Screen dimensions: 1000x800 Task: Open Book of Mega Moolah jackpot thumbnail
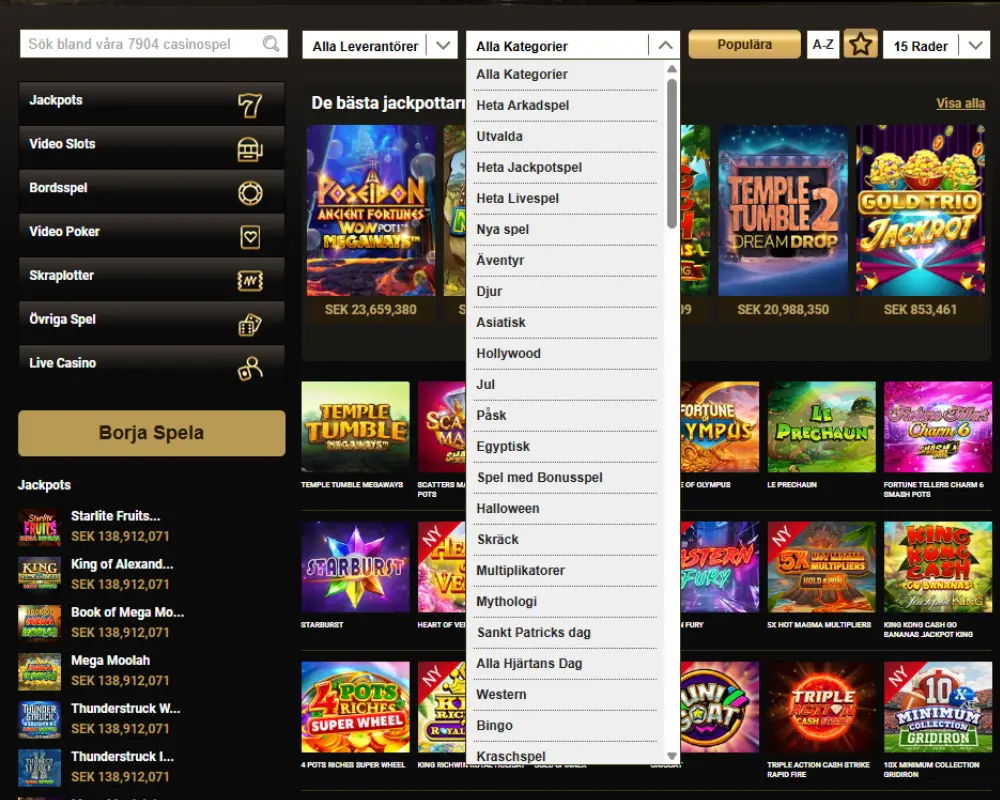pyautogui.click(x=40, y=622)
